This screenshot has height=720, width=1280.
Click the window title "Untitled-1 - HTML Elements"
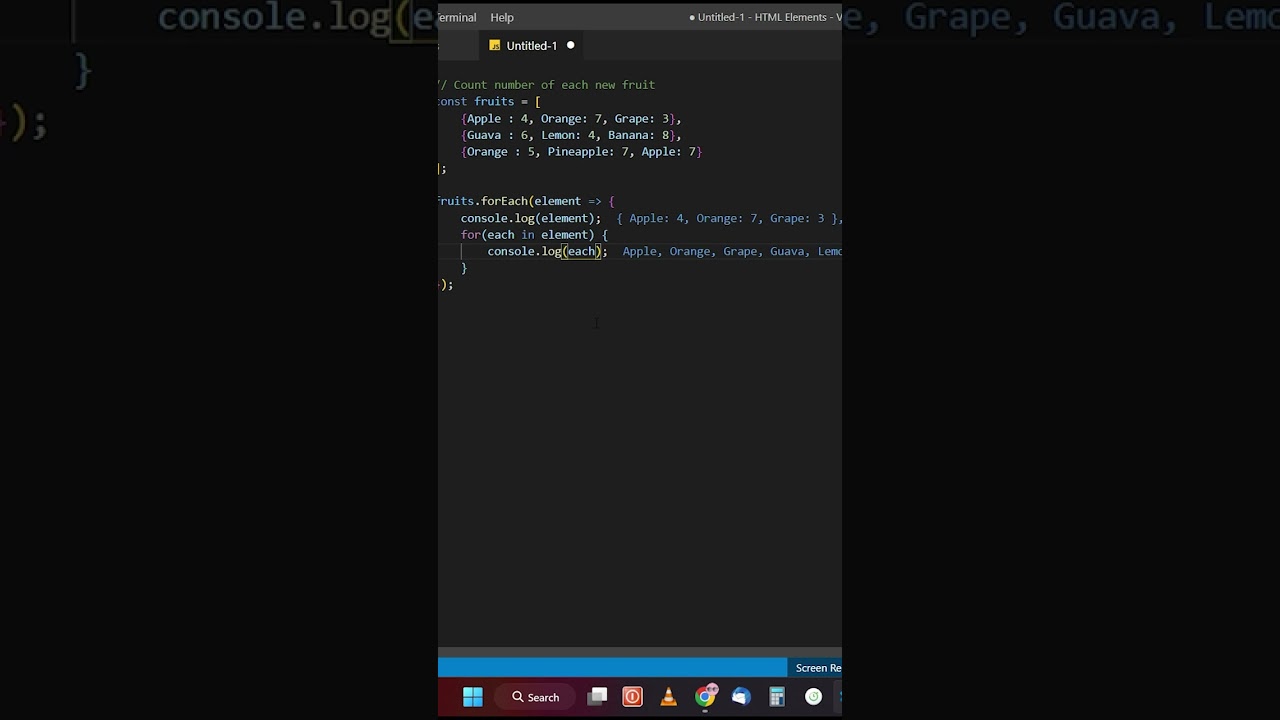[x=763, y=17]
